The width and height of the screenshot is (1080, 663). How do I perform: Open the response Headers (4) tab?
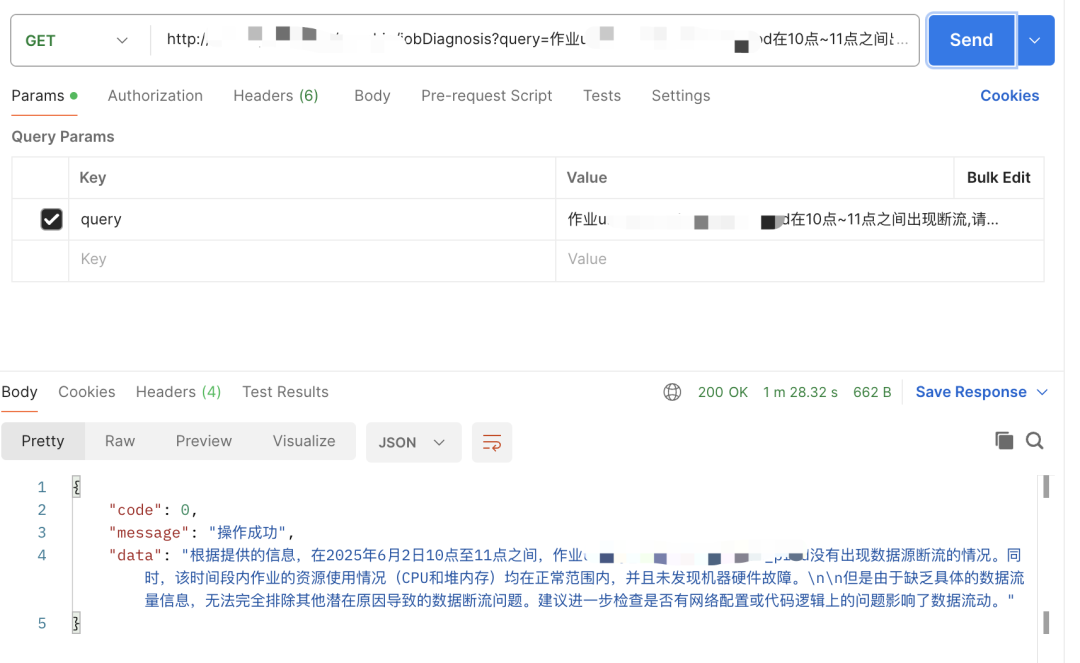pos(178,392)
